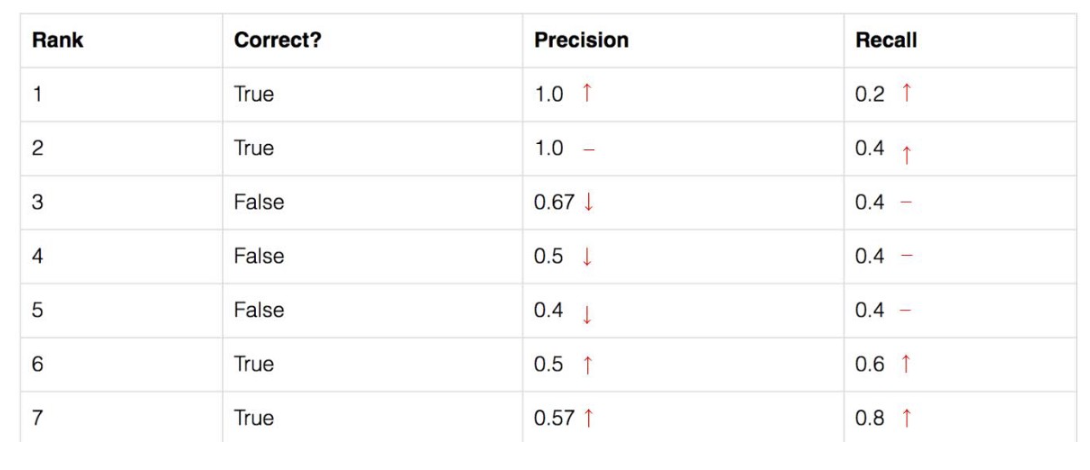Click the down arrow next to precision 0.4

click(x=587, y=314)
